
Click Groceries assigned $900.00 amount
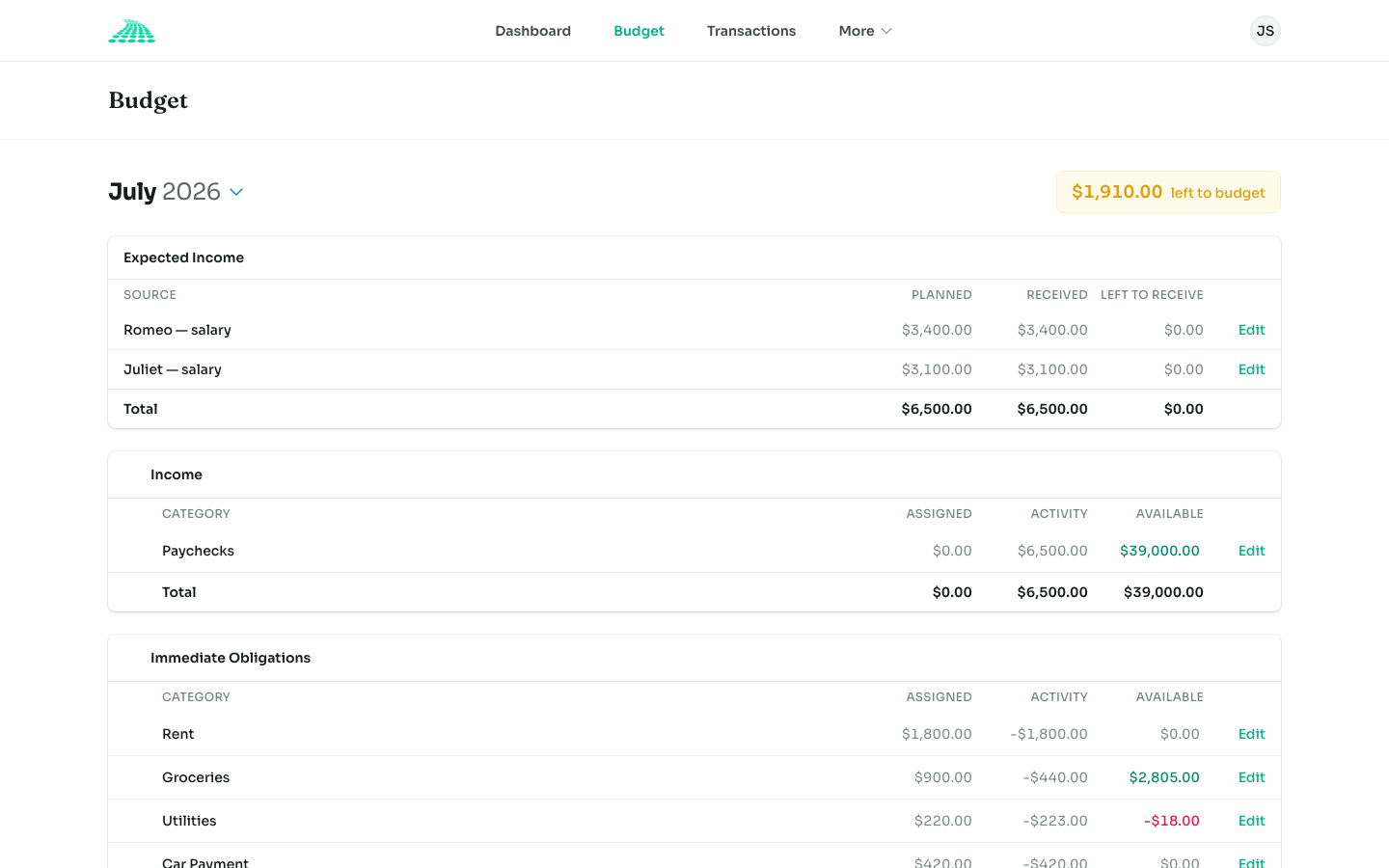click(942, 777)
